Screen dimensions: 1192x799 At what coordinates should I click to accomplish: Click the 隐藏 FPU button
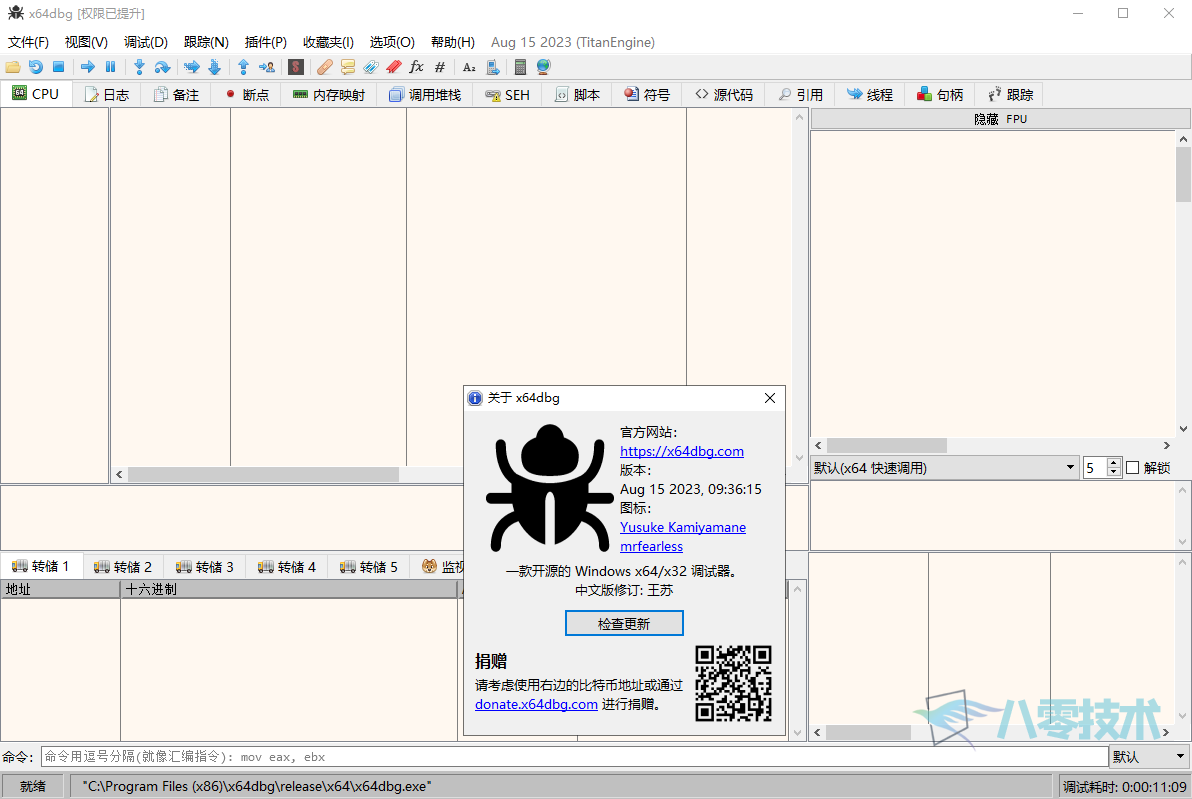1000,119
